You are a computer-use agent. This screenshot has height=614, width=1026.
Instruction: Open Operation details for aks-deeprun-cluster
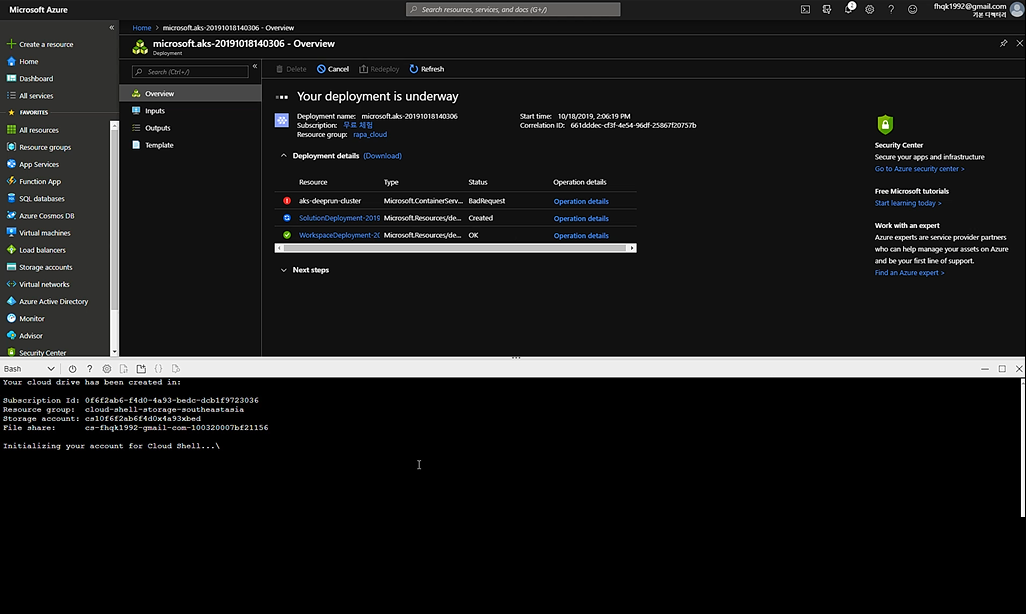pos(581,201)
